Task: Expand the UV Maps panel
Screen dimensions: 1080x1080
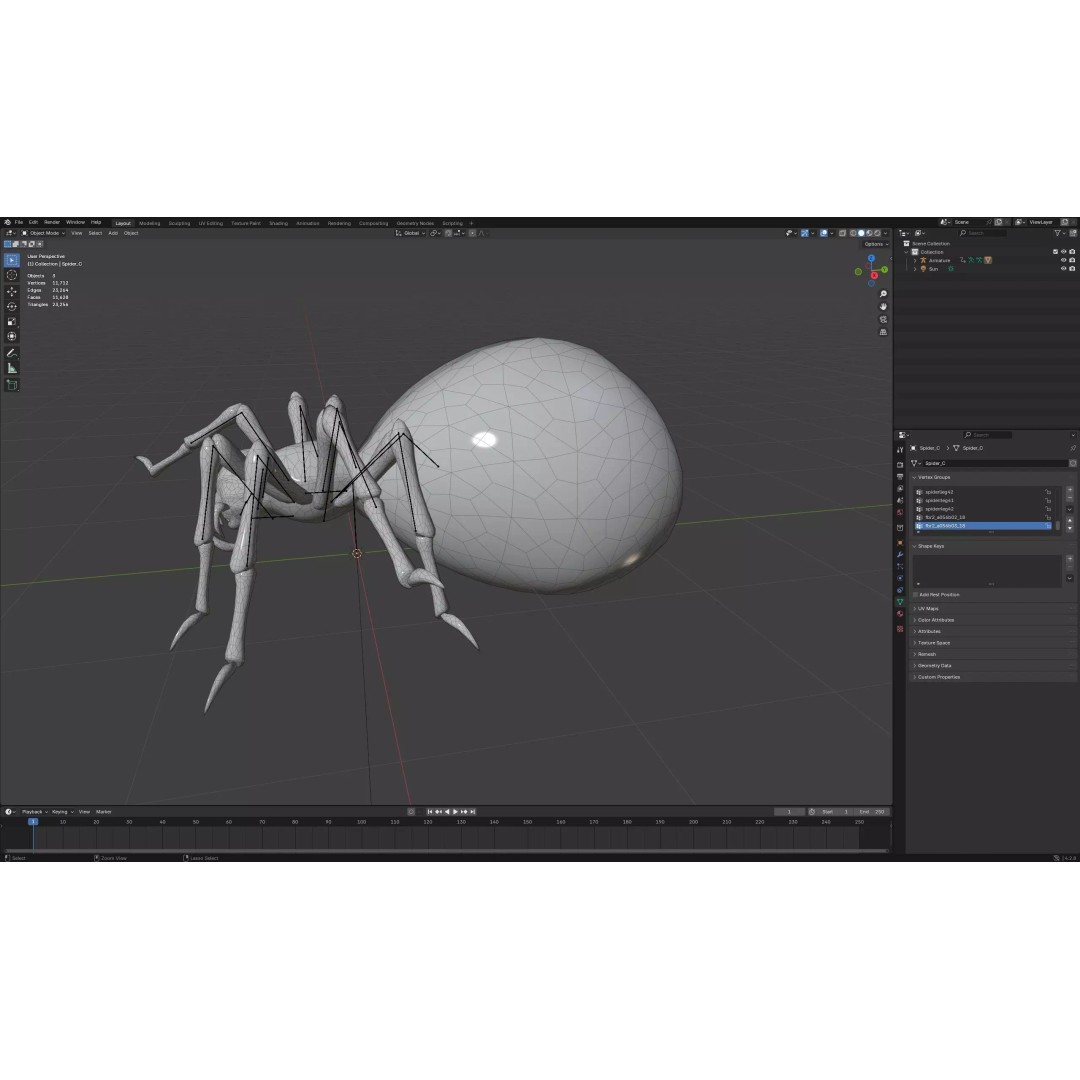Action: coord(926,609)
